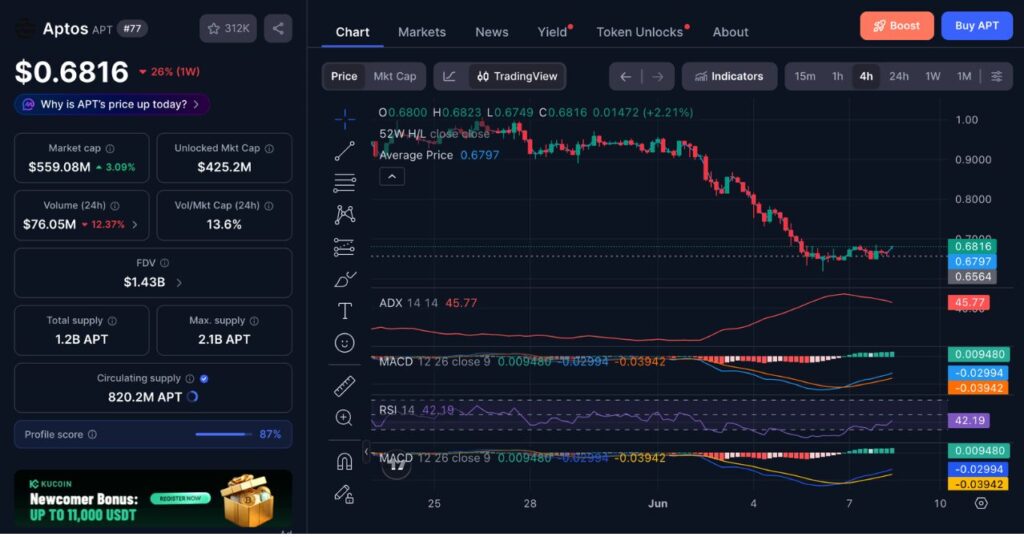Open the Token Unlocks tab

click(x=641, y=32)
